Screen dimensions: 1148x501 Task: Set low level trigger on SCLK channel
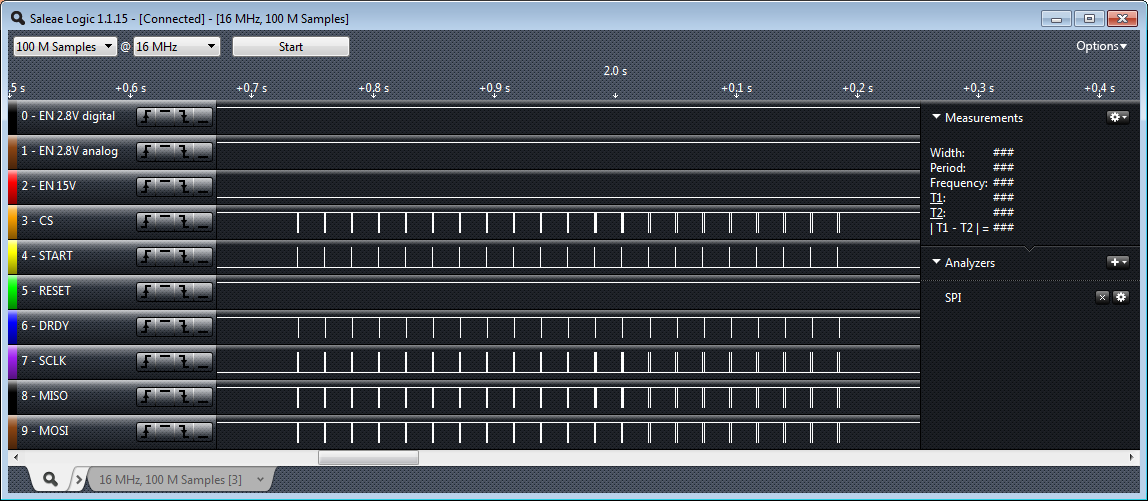pos(203,361)
